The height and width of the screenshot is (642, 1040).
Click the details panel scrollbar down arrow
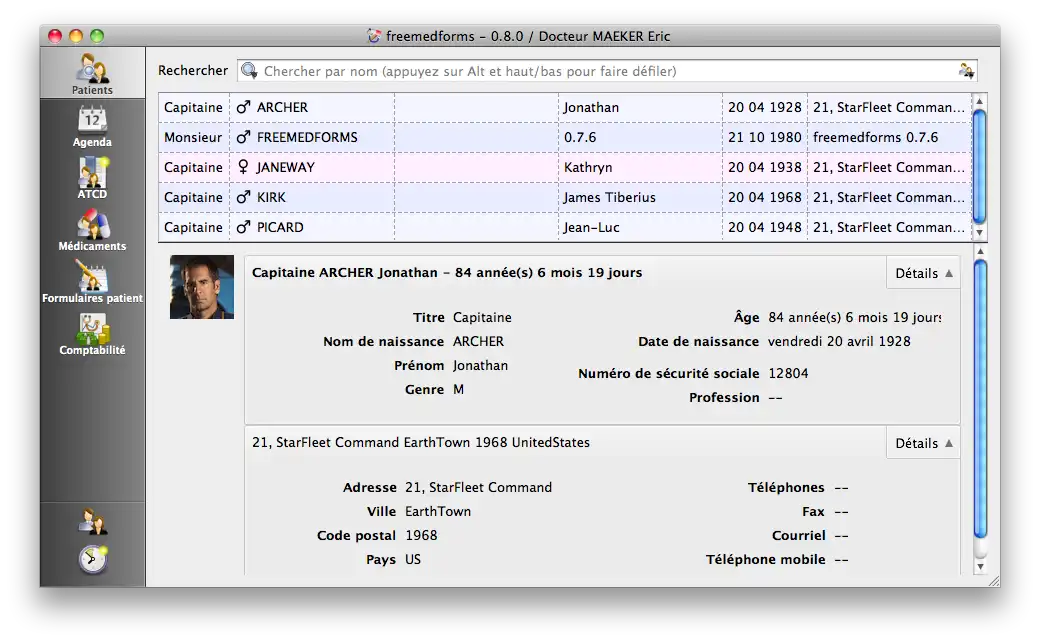pyautogui.click(x=980, y=566)
